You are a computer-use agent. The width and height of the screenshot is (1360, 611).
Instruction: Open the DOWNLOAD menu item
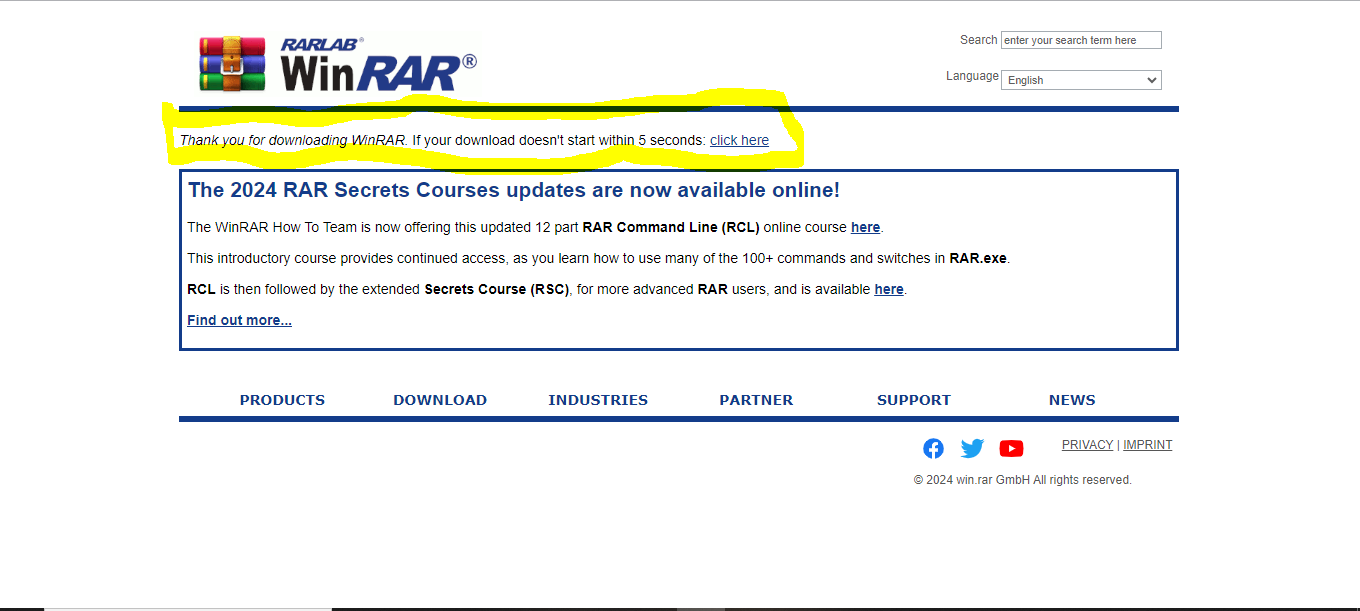[x=440, y=400]
